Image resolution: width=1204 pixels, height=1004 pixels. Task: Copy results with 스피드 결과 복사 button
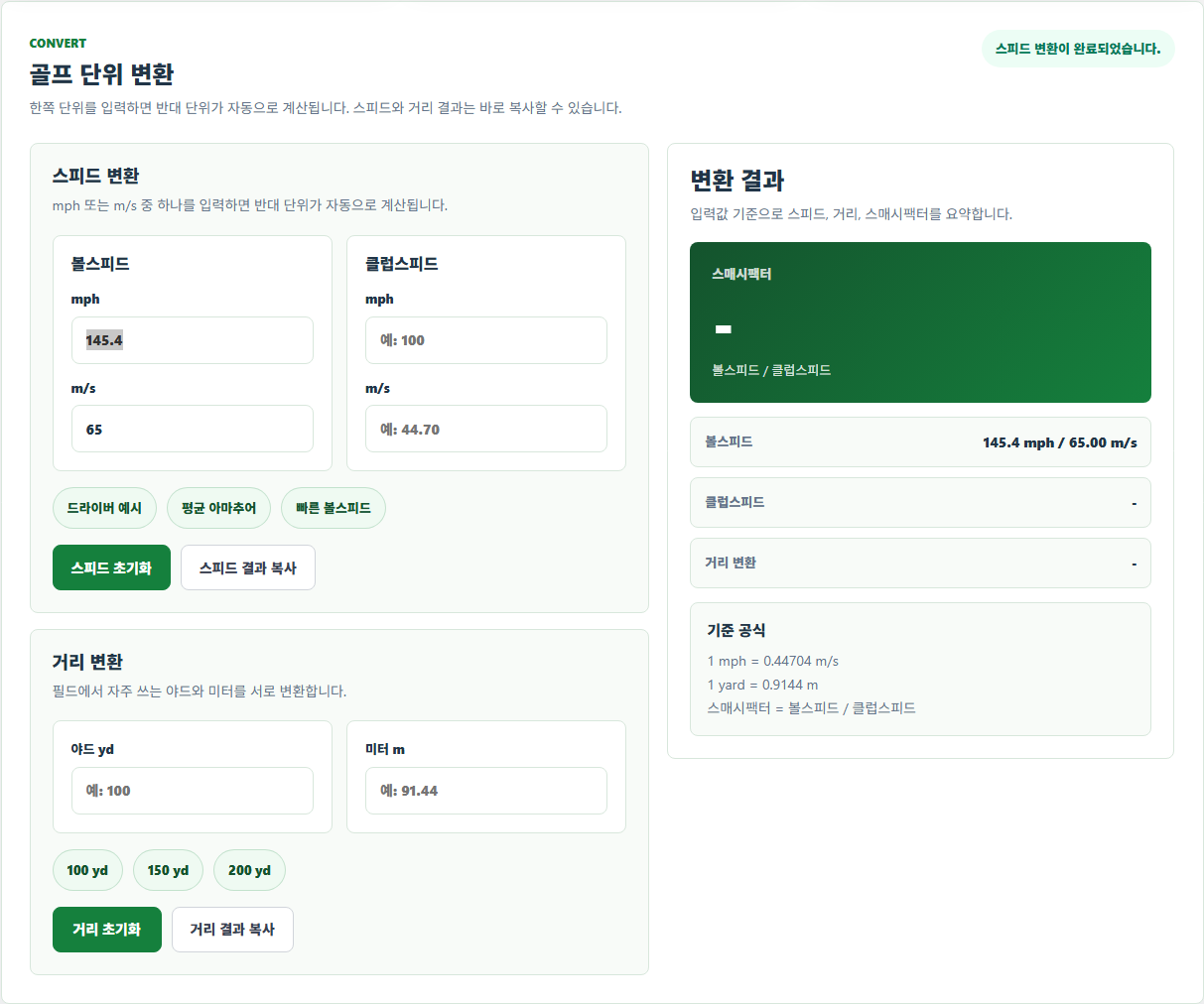click(248, 567)
